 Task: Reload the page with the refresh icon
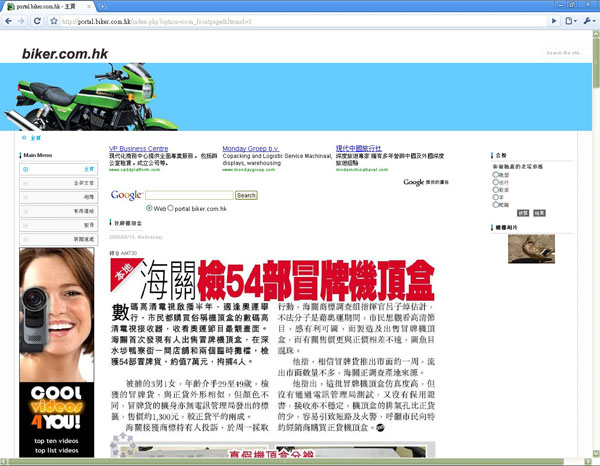point(38,21)
